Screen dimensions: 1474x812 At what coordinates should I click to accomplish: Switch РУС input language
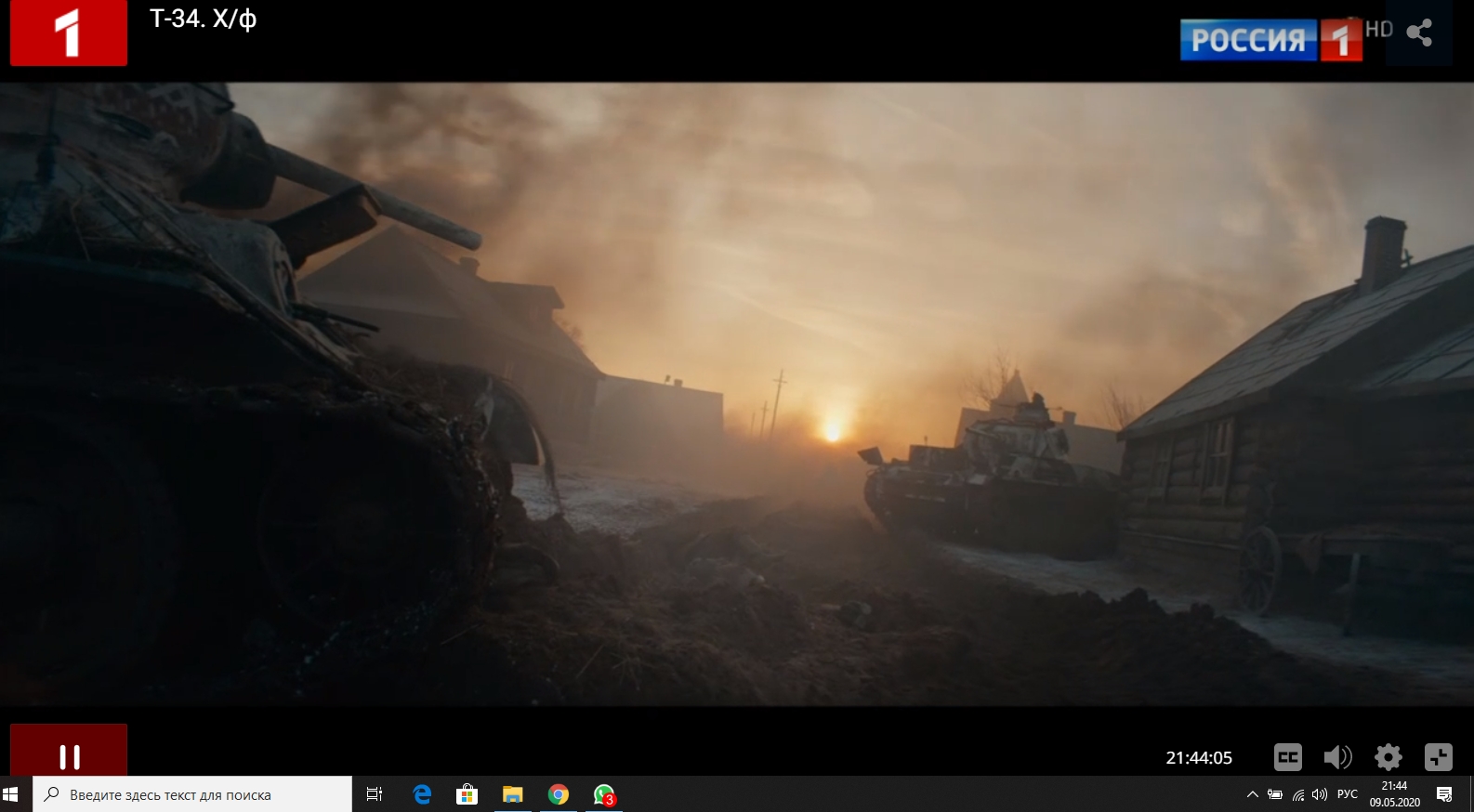(x=1348, y=794)
